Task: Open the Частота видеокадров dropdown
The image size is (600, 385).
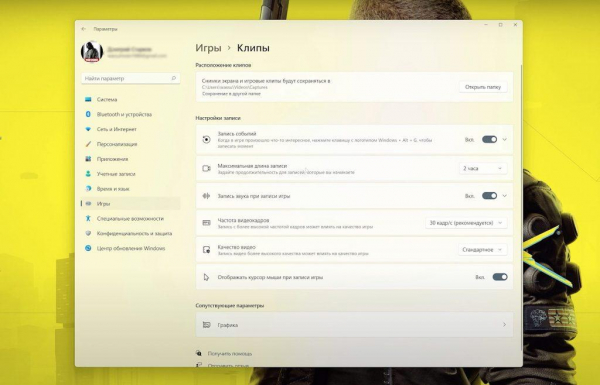Action: pyautogui.click(x=466, y=223)
